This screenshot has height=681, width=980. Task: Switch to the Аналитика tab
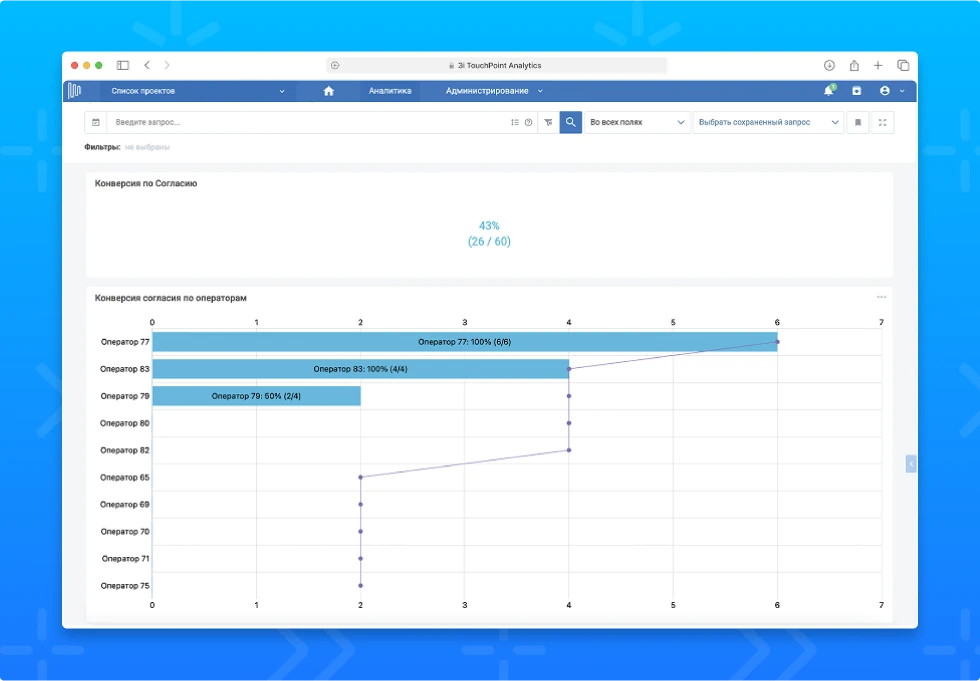coord(390,91)
